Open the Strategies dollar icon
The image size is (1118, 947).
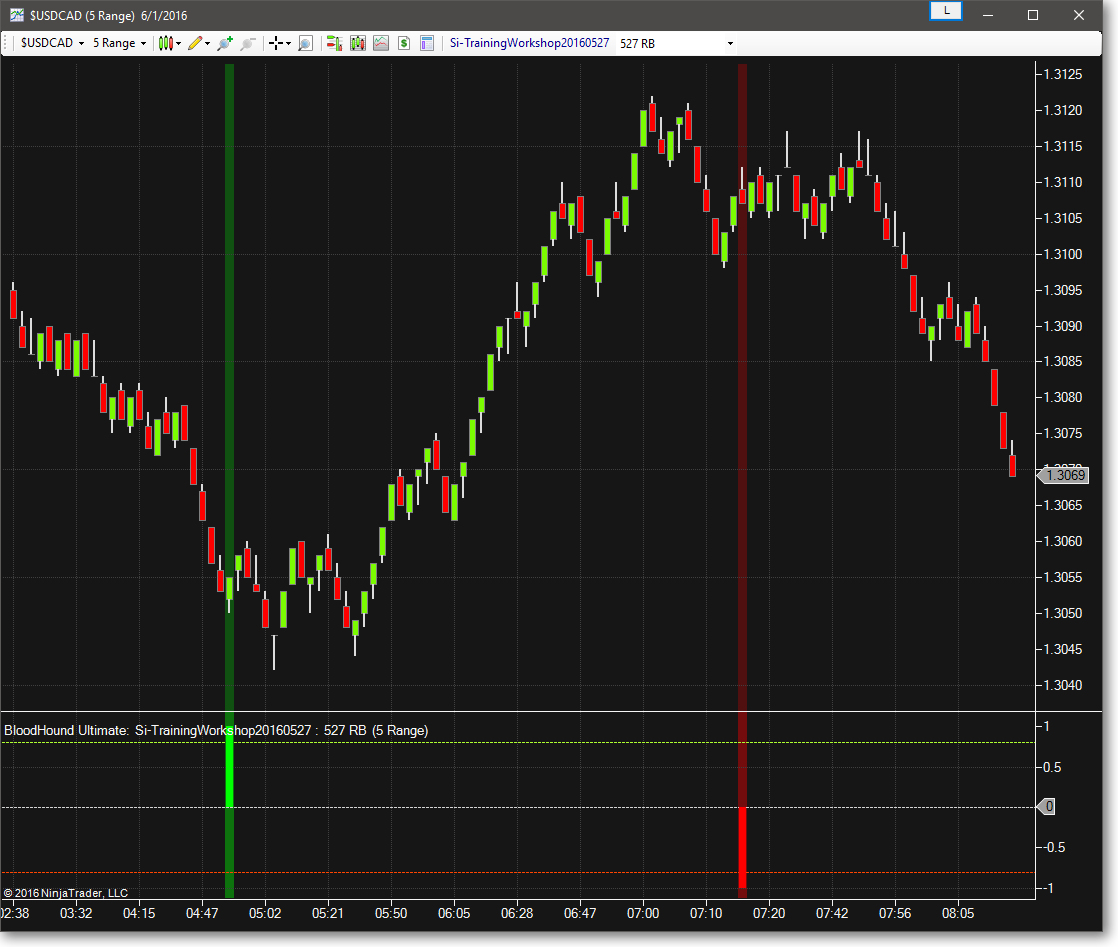click(404, 43)
